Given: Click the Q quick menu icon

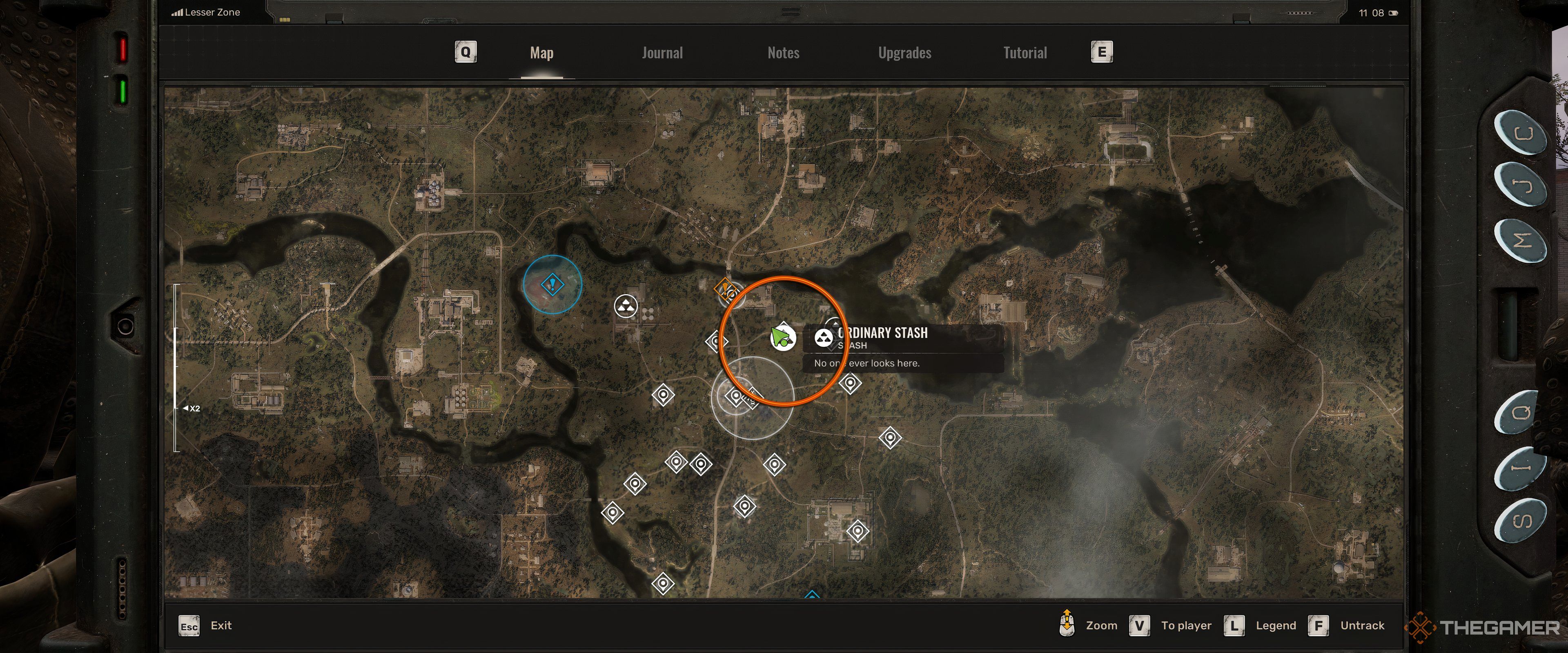Looking at the screenshot, I should point(465,52).
